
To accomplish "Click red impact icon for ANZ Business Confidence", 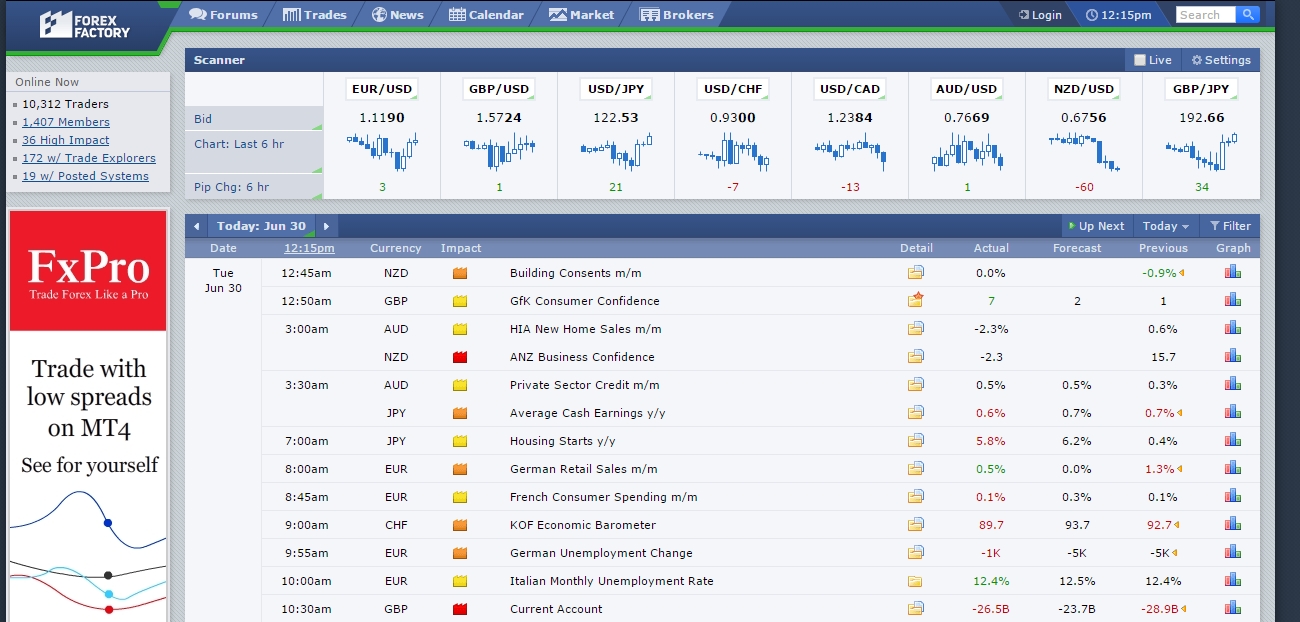I will click(460, 357).
